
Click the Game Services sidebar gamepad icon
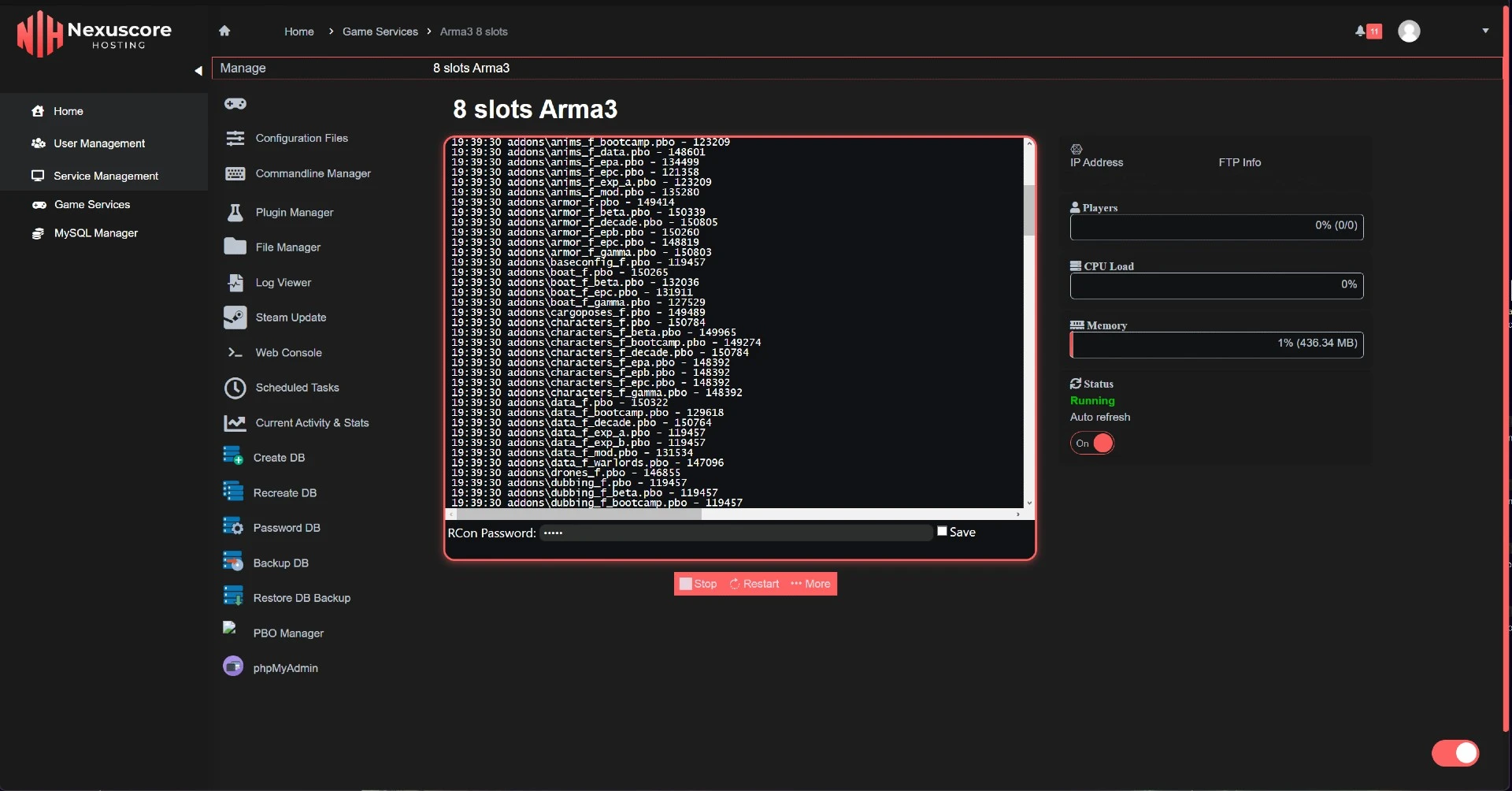coord(39,205)
